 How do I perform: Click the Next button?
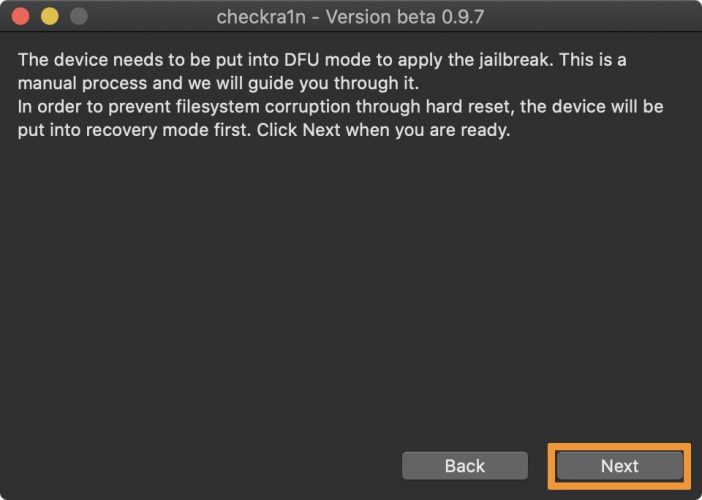620,466
